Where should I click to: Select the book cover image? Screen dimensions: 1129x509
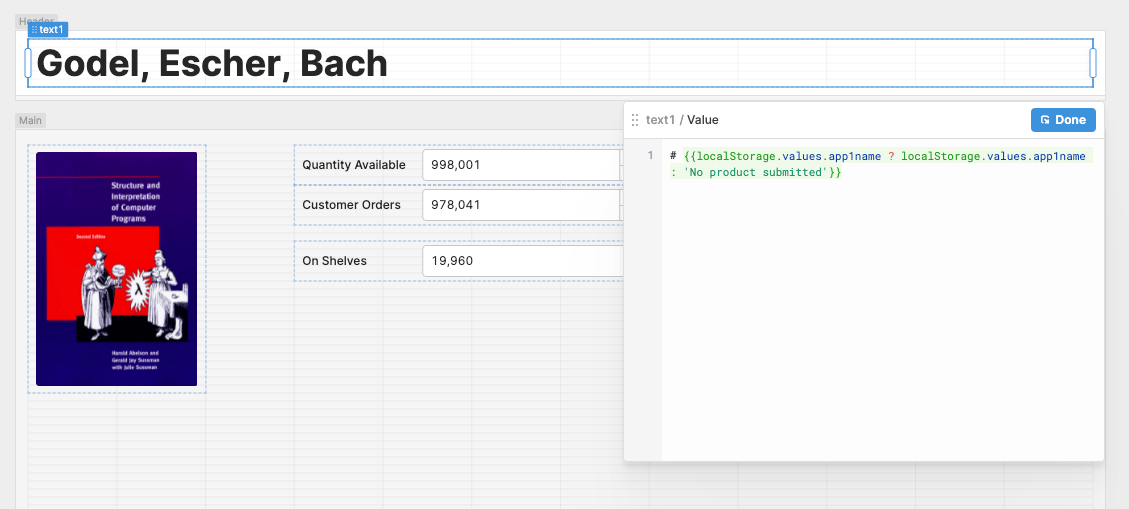[x=117, y=269]
